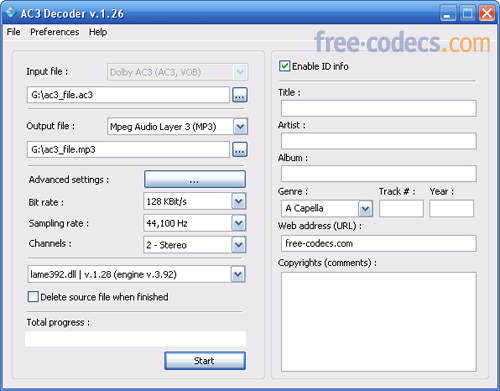Click the AC3 Decoder title bar icon
The image size is (500, 391).
tap(10, 13)
